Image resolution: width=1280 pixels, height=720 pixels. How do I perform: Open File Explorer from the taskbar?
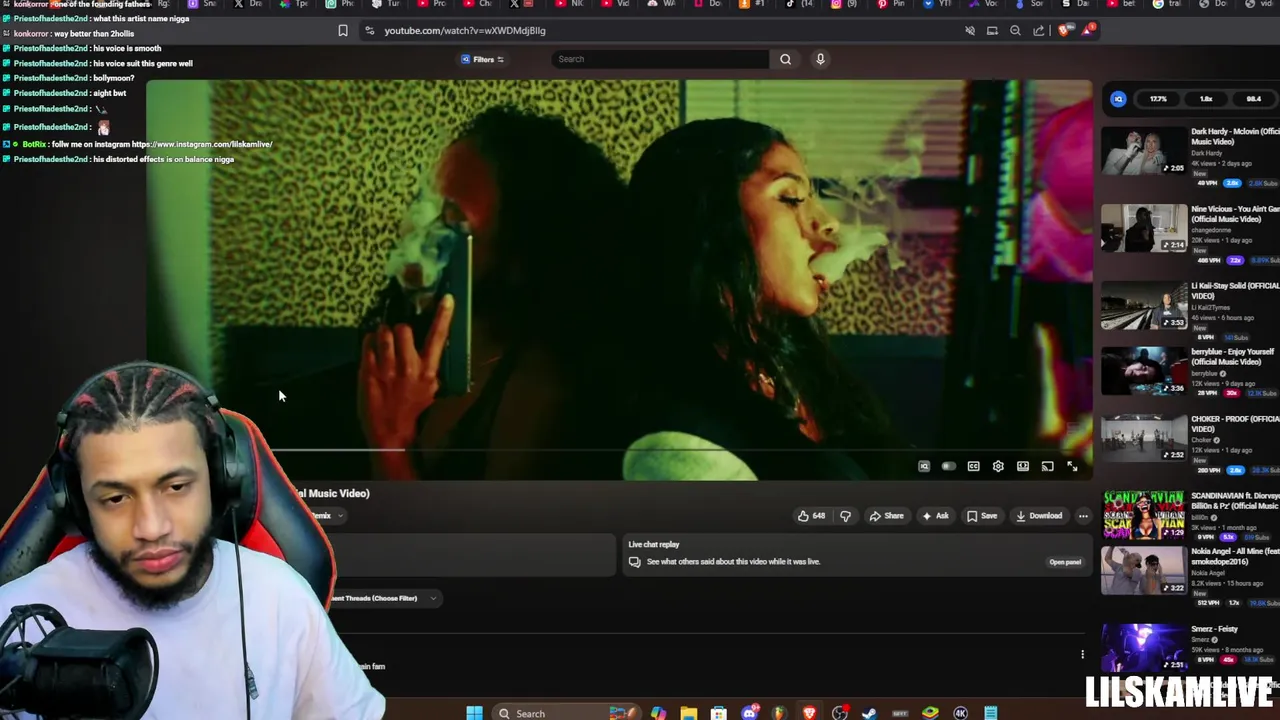click(688, 713)
